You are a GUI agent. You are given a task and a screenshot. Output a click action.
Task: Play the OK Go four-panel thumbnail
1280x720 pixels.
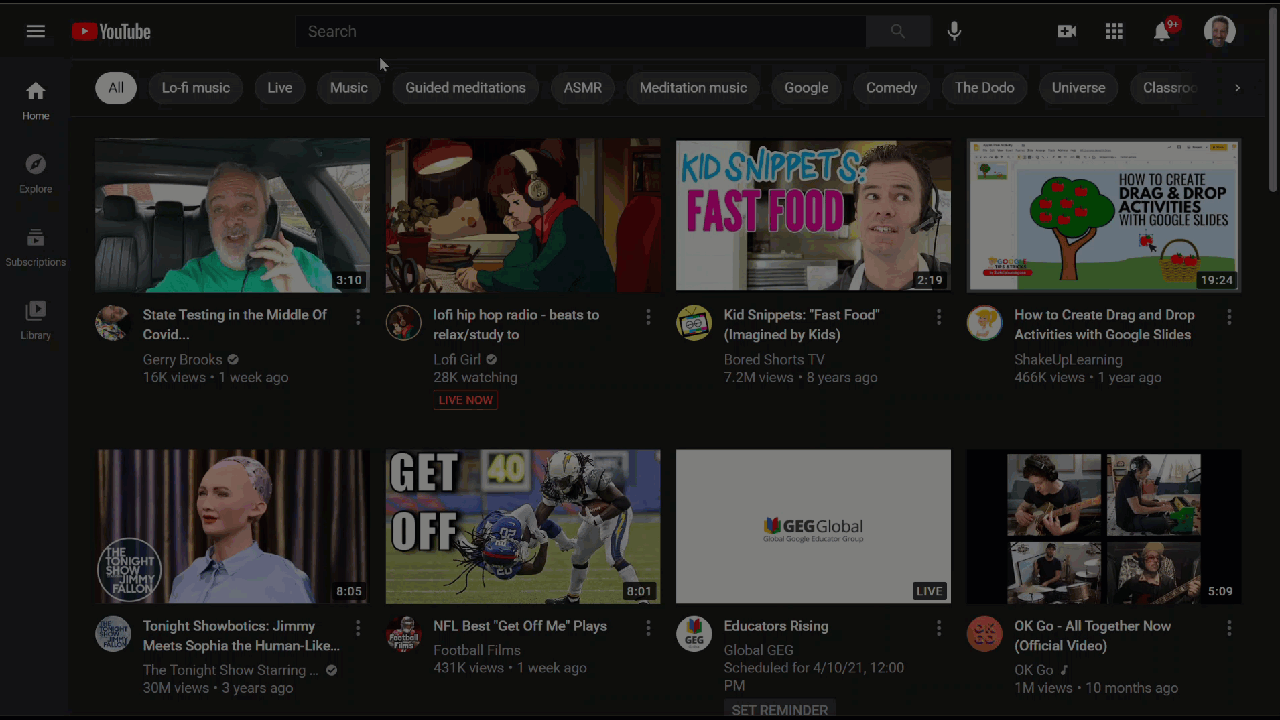click(1104, 526)
